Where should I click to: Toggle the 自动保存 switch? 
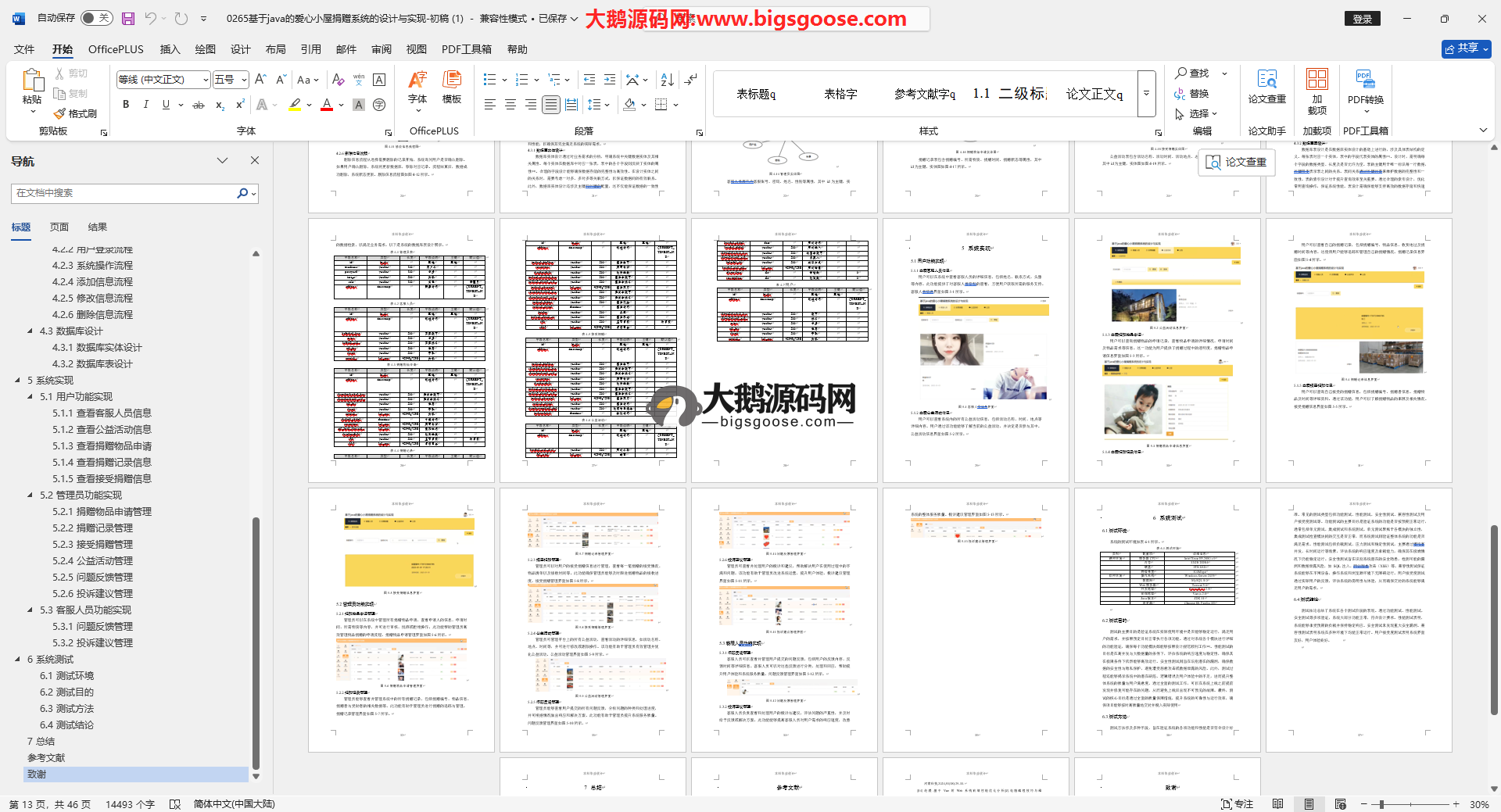click(x=96, y=18)
